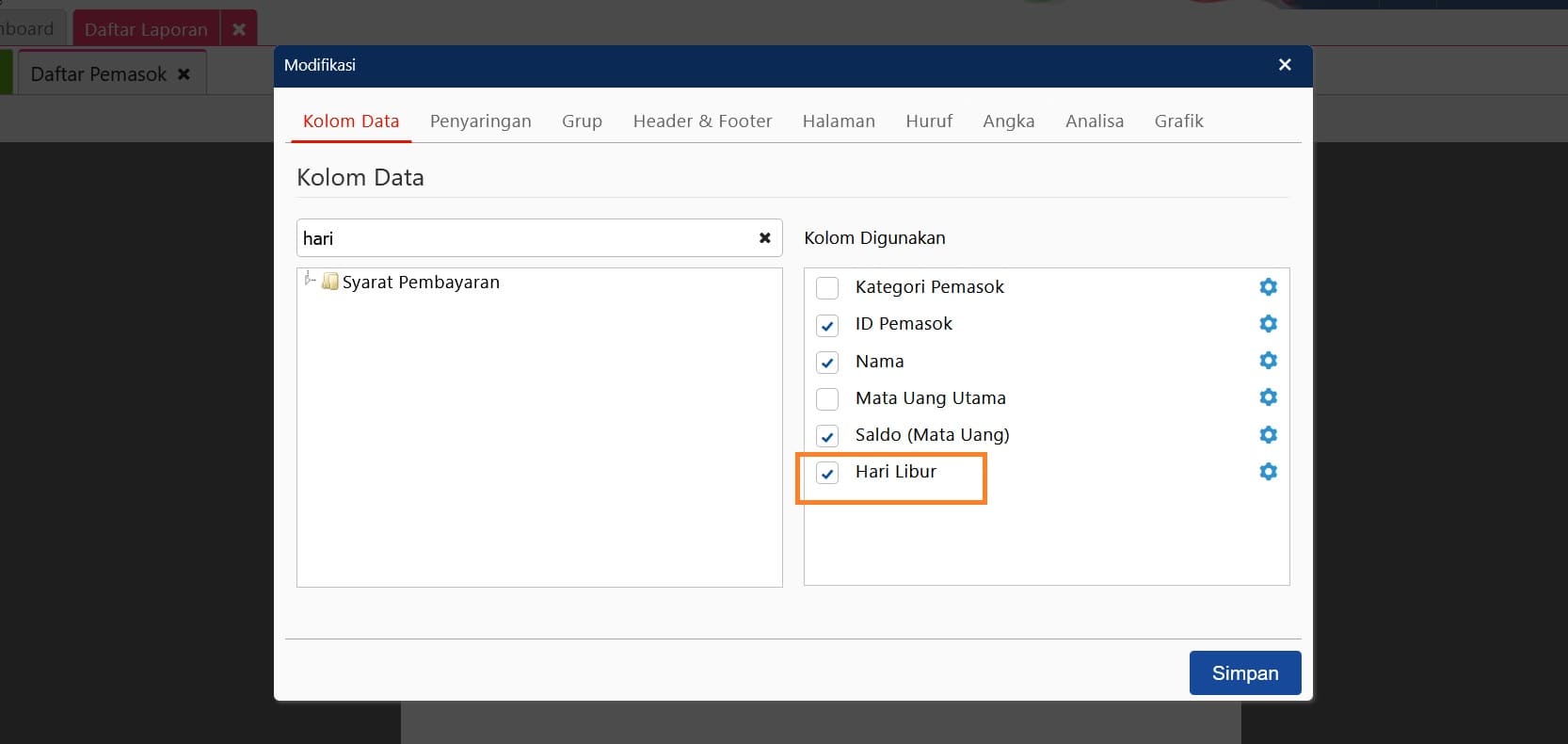The width and height of the screenshot is (1568, 744).
Task: Open Mata Uang Utama column settings gear
Action: pos(1268,397)
